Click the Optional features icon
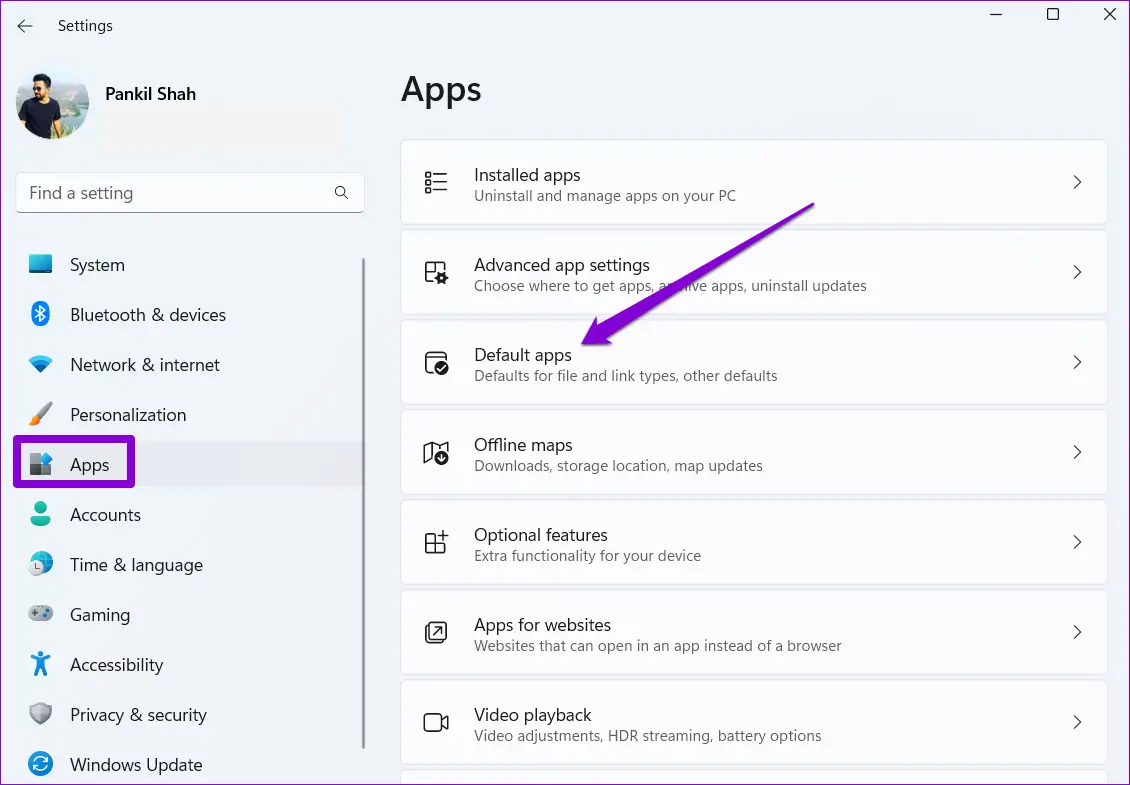The width and height of the screenshot is (1130, 785). pyautogui.click(x=436, y=543)
